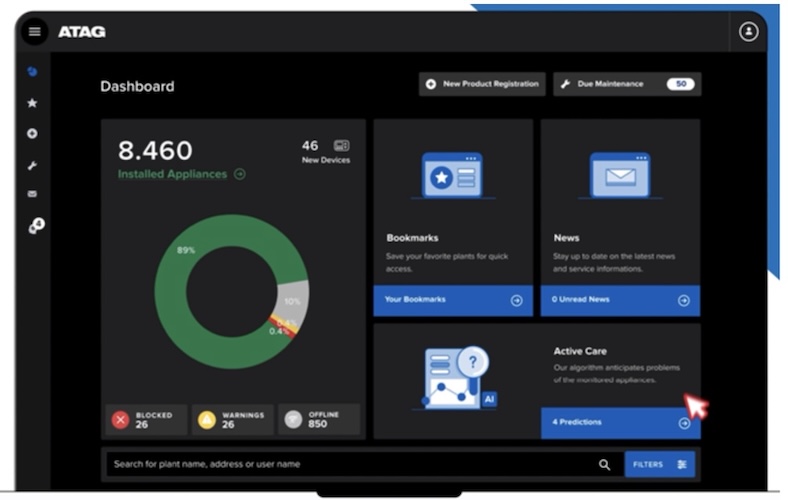Select the Blocked status tile

pos(146,420)
